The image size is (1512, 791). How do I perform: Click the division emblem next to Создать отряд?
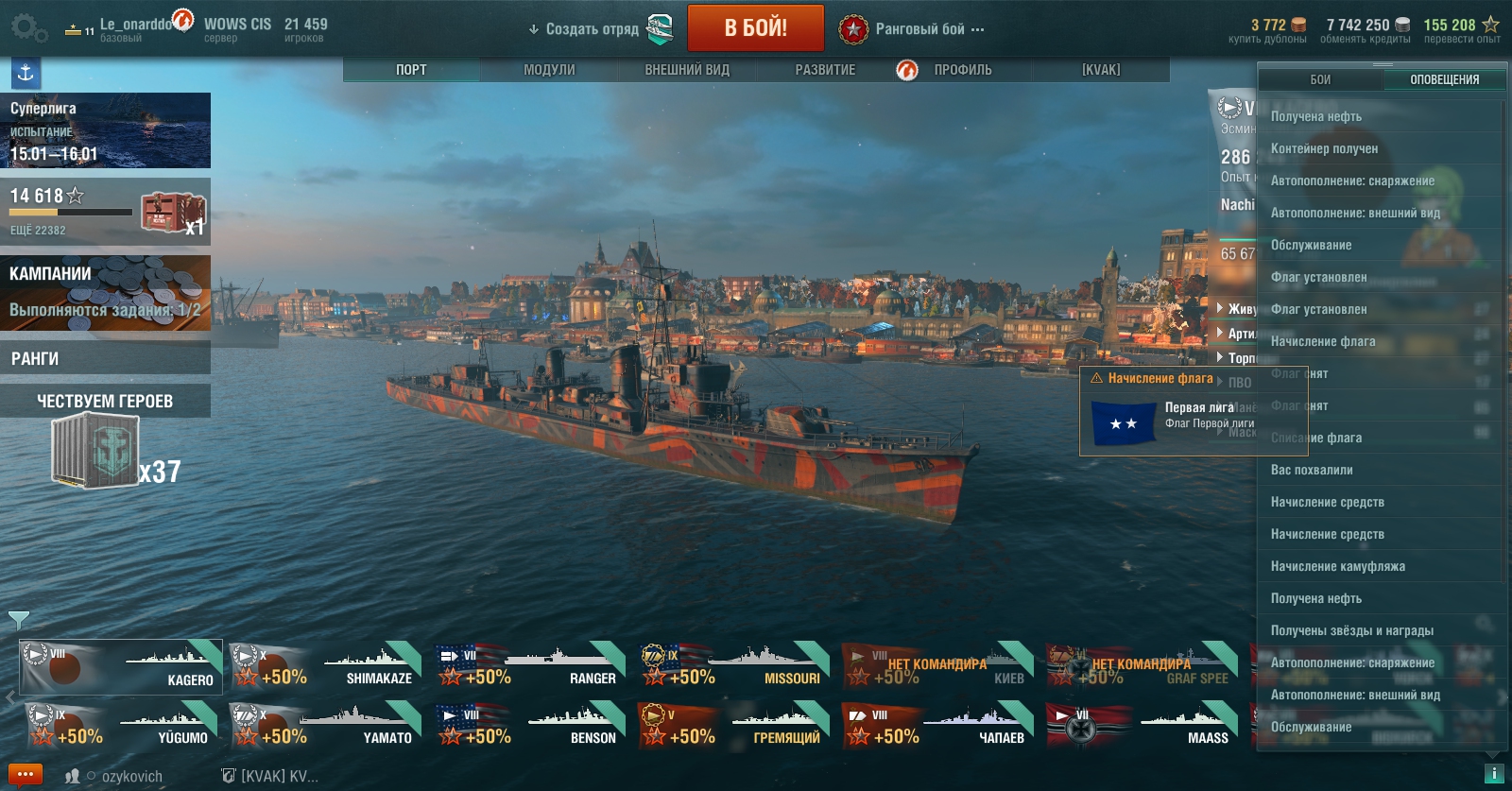660,29
